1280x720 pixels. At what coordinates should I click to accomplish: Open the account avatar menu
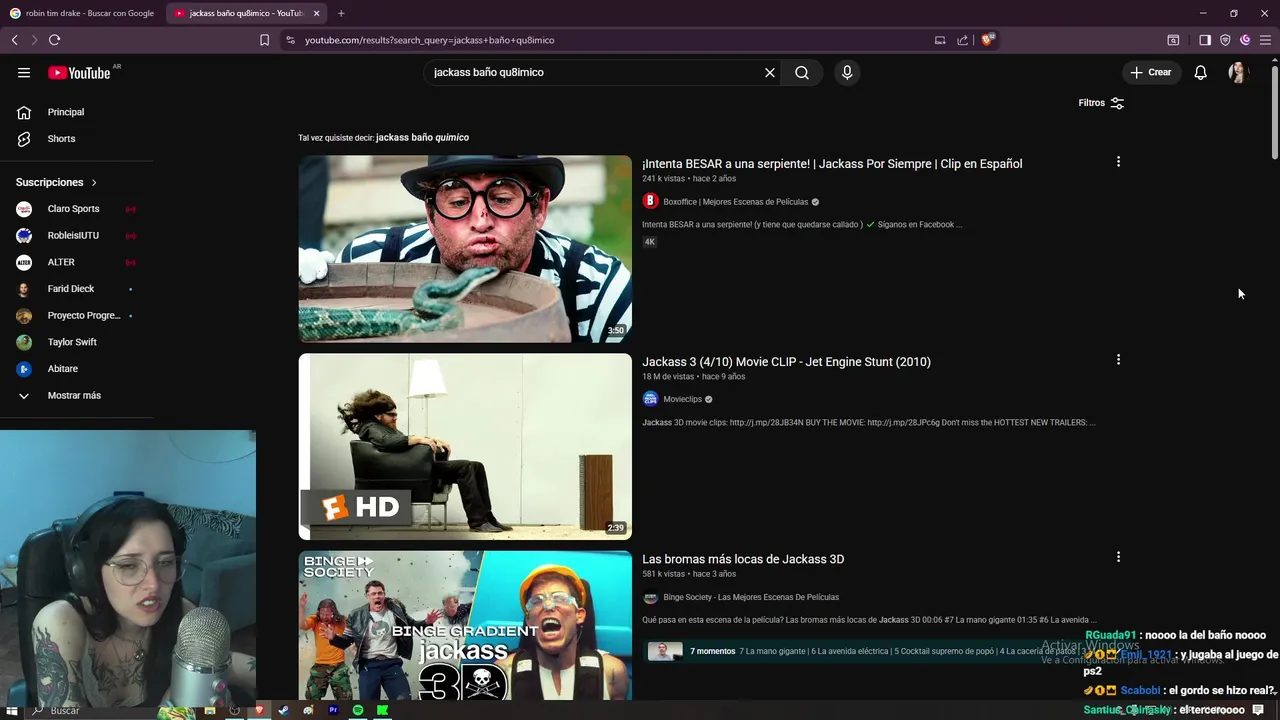pyautogui.click(x=1238, y=72)
